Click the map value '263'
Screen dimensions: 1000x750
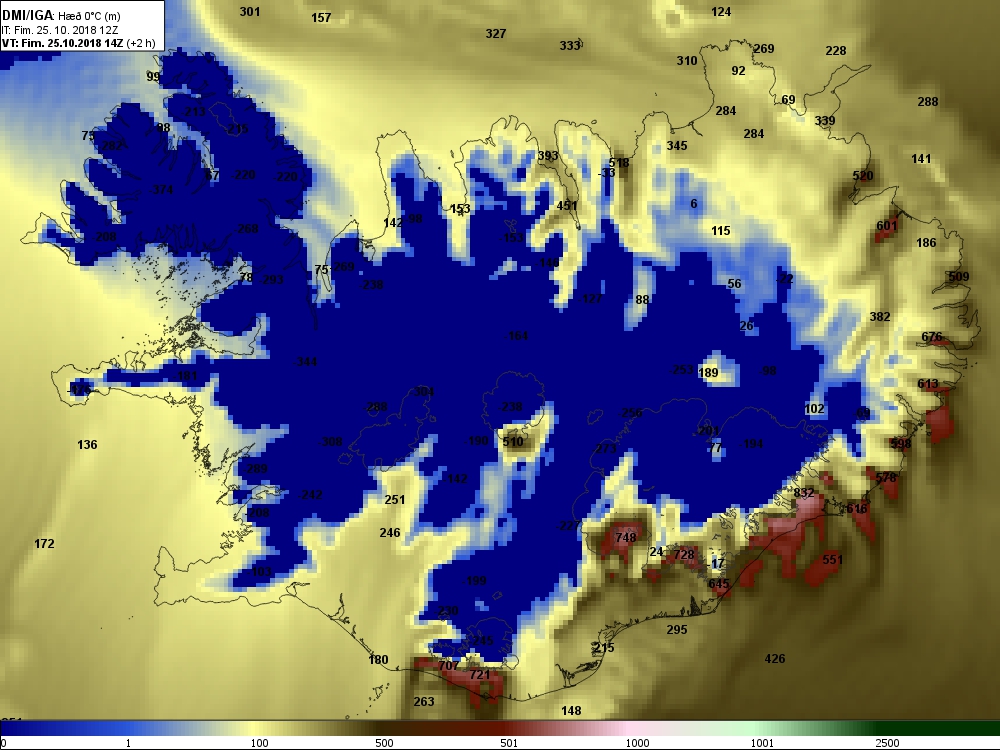point(424,702)
